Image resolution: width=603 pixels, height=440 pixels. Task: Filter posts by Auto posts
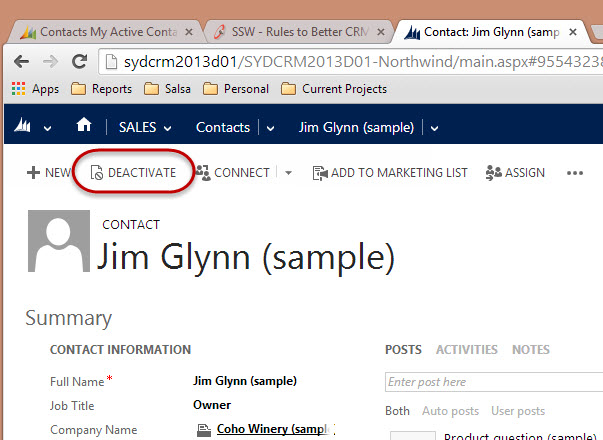(449, 411)
